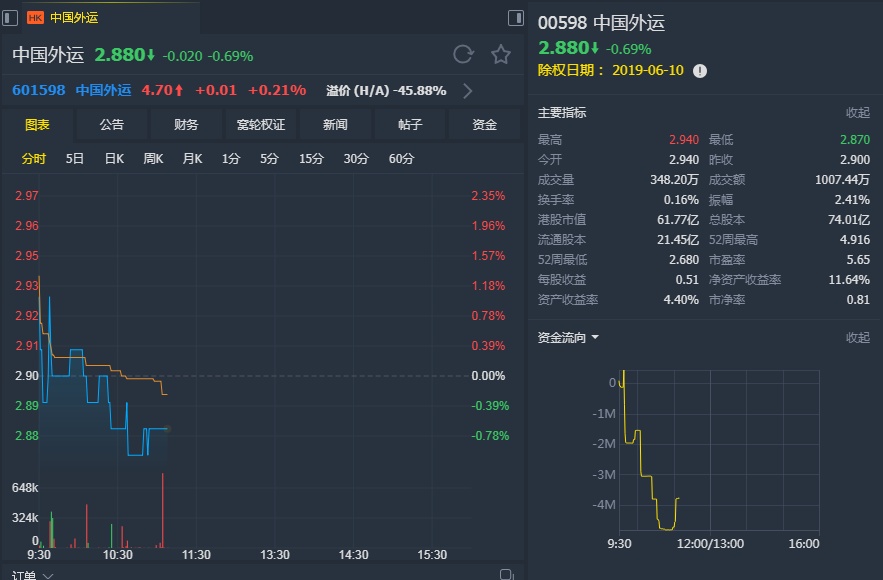
Task: Open the 601598 A-share code link
Action: 39,90
